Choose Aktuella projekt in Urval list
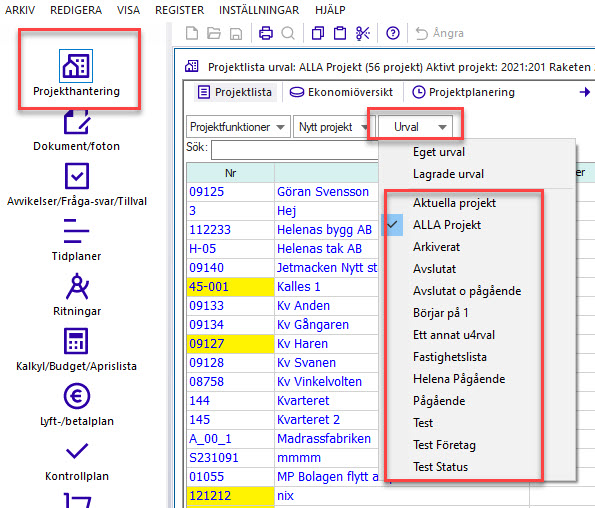The image size is (595, 508). [454, 203]
